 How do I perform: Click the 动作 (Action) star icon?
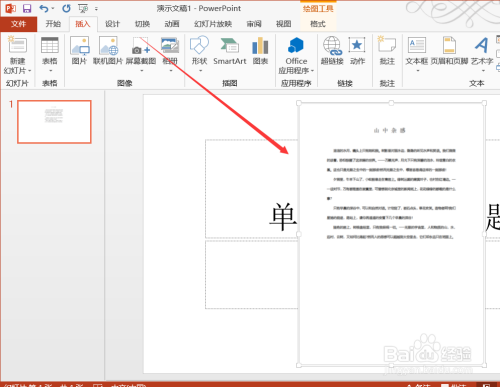pyautogui.click(x=357, y=45)
